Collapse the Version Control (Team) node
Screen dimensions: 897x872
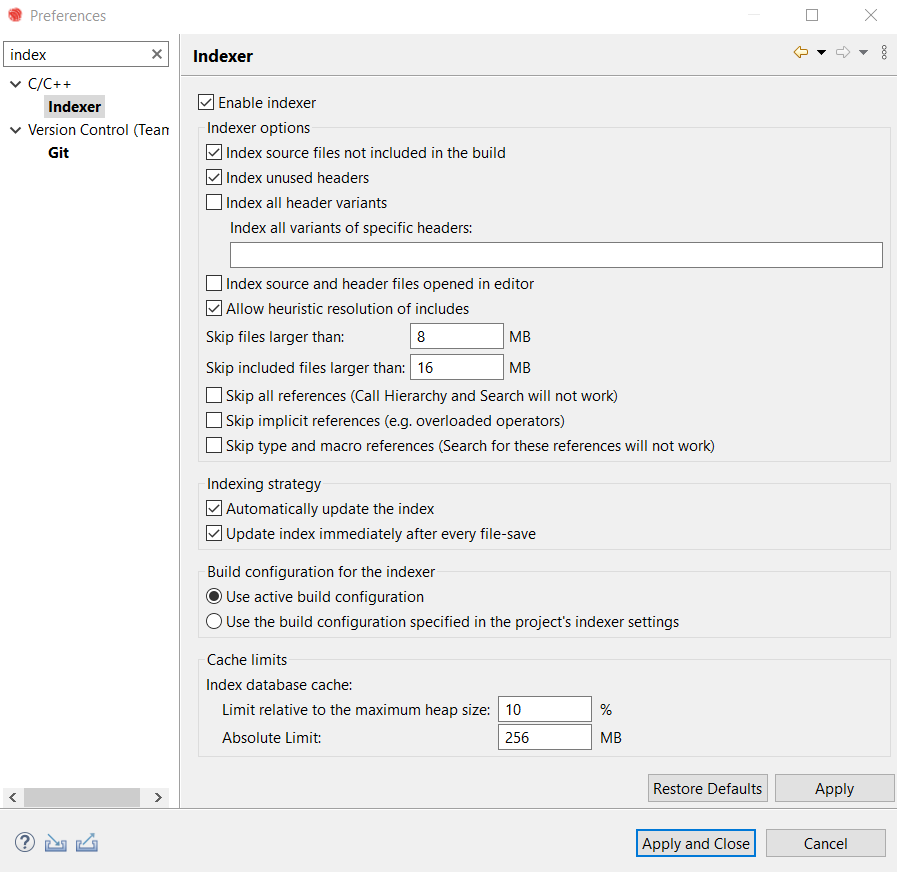point(14,130)
